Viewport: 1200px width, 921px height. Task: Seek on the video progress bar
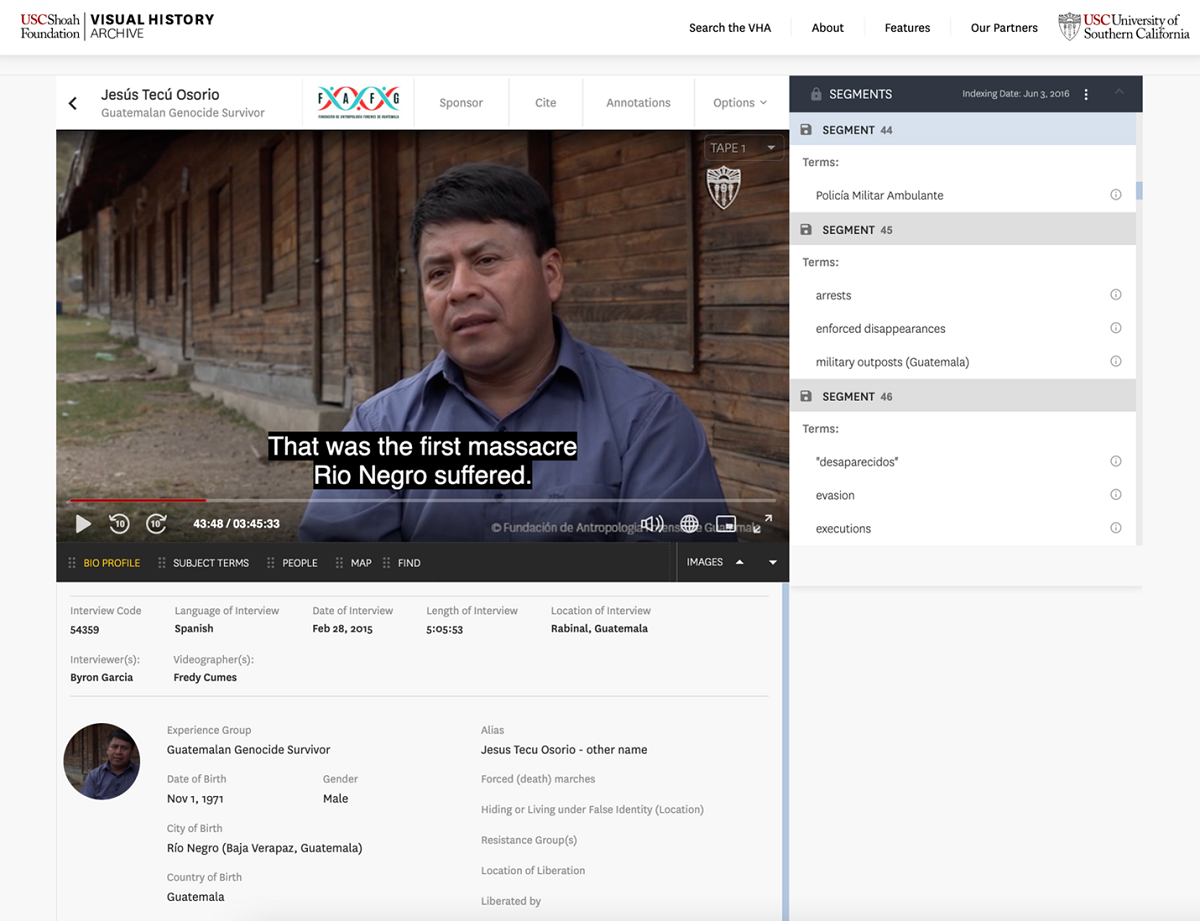point(422,500)
